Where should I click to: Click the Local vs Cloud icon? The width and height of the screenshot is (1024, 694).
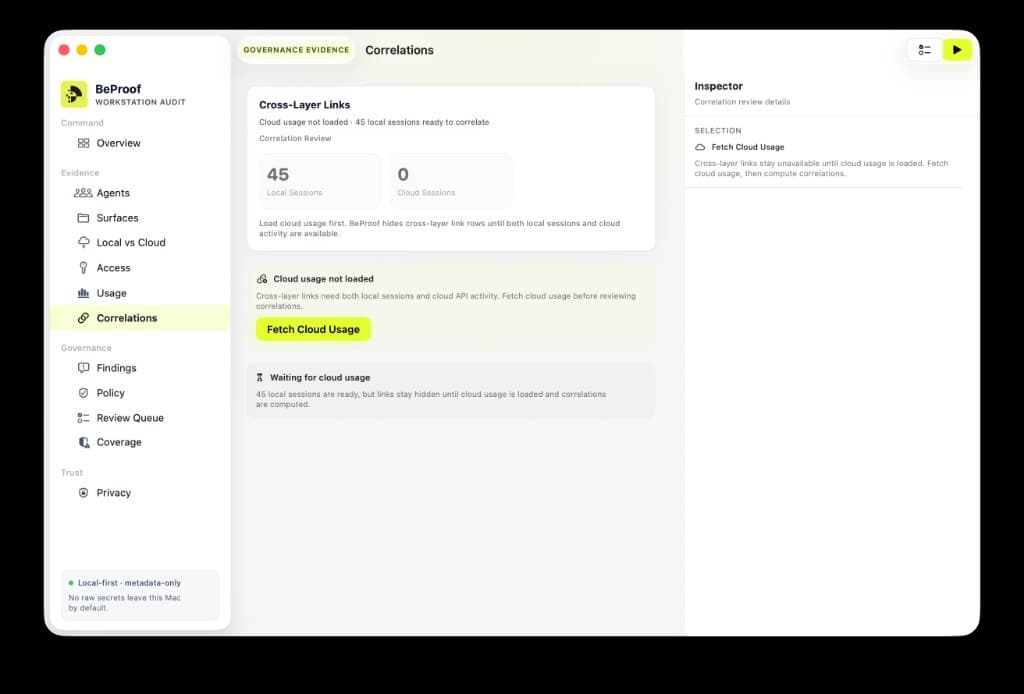point(83,242)
